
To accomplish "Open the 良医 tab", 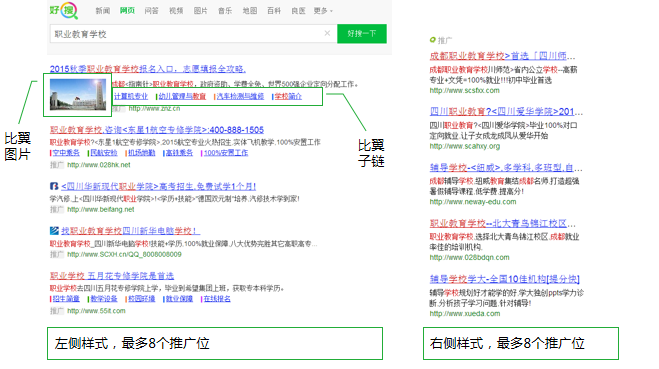I will pos(298,11).
